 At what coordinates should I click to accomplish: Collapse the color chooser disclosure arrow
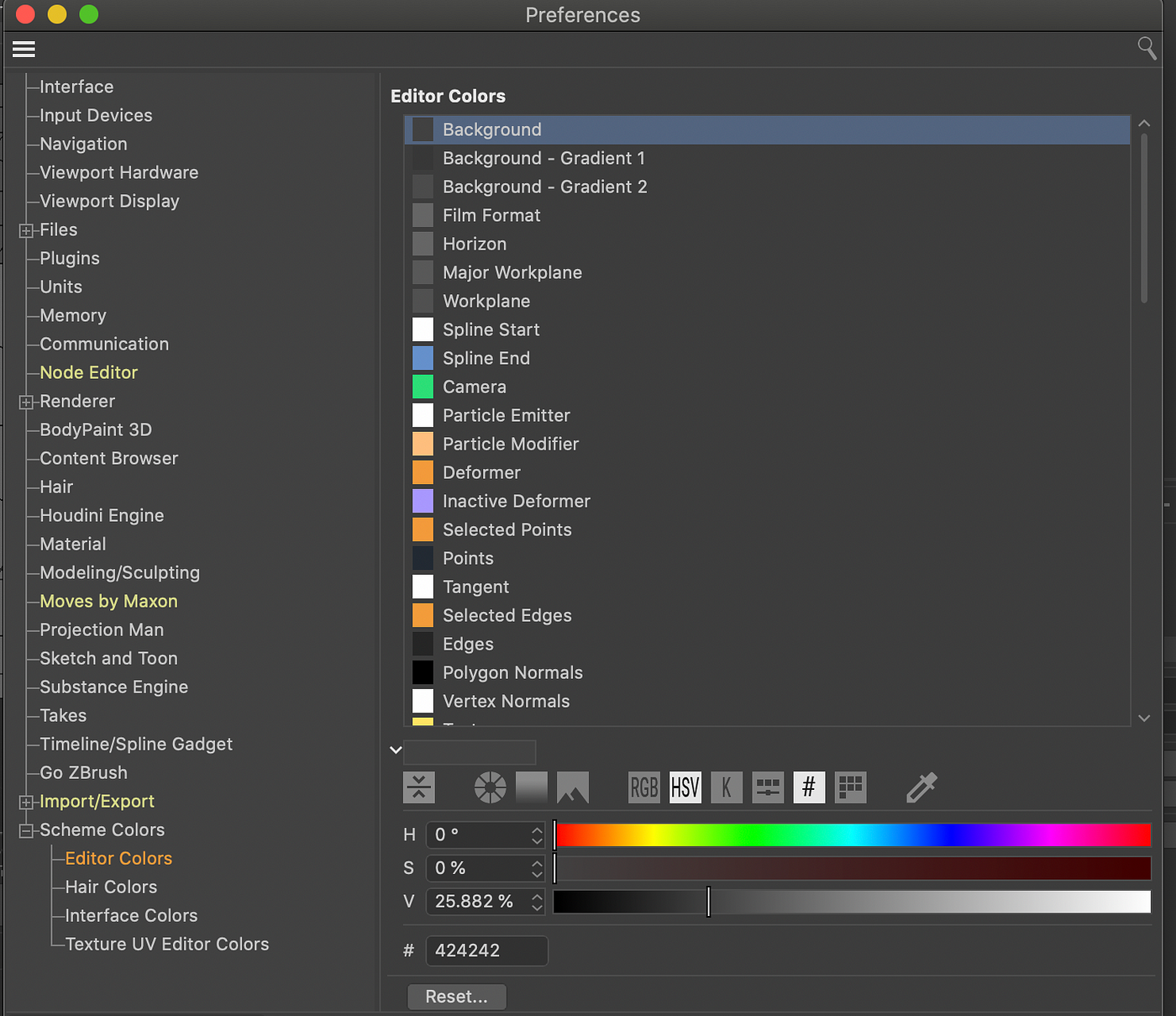396,750
